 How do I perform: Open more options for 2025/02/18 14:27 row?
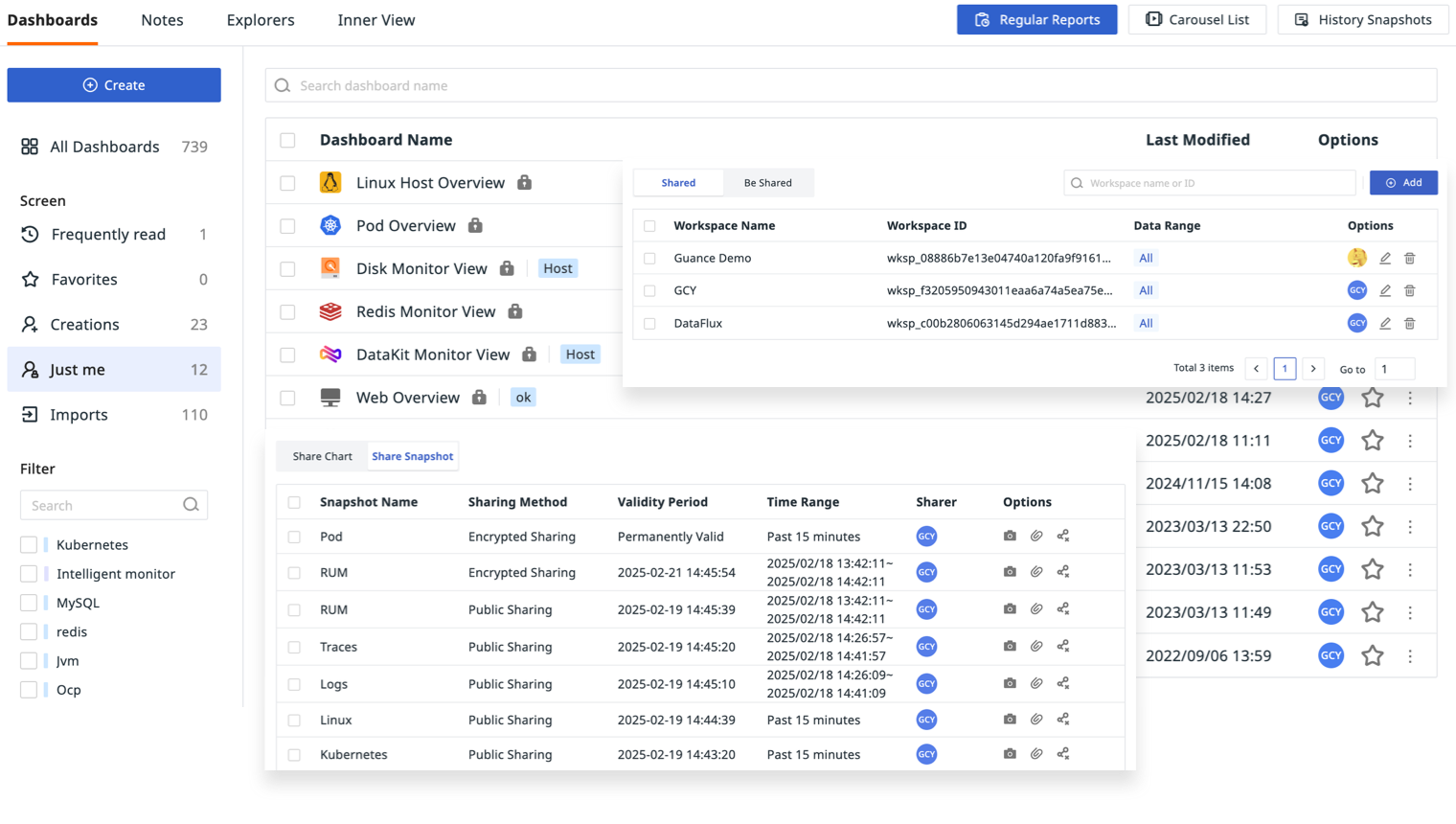pos(1410,398)
